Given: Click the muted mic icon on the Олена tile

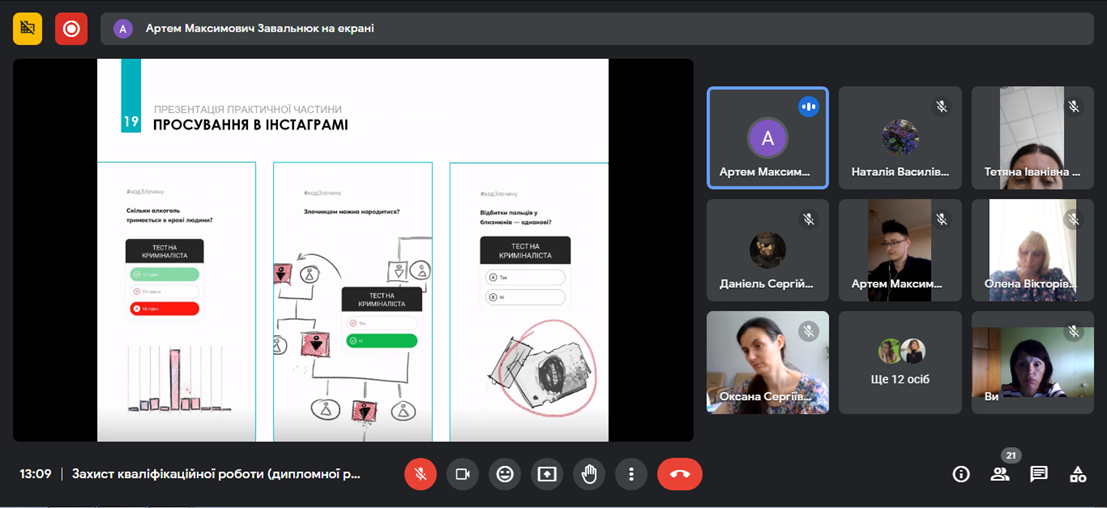Looking at the screenshot, I should 1074,219.
